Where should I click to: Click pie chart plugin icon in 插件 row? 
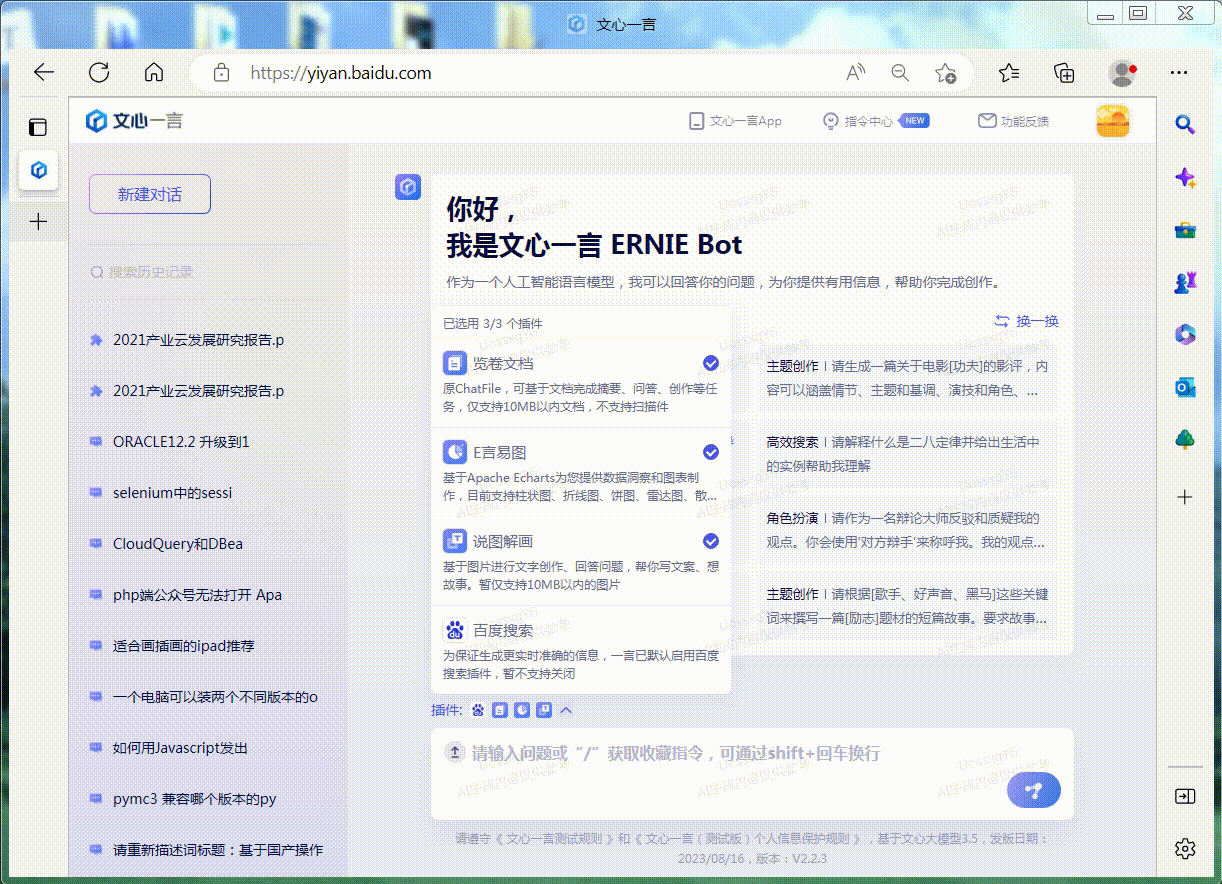[x=522, y=710]
